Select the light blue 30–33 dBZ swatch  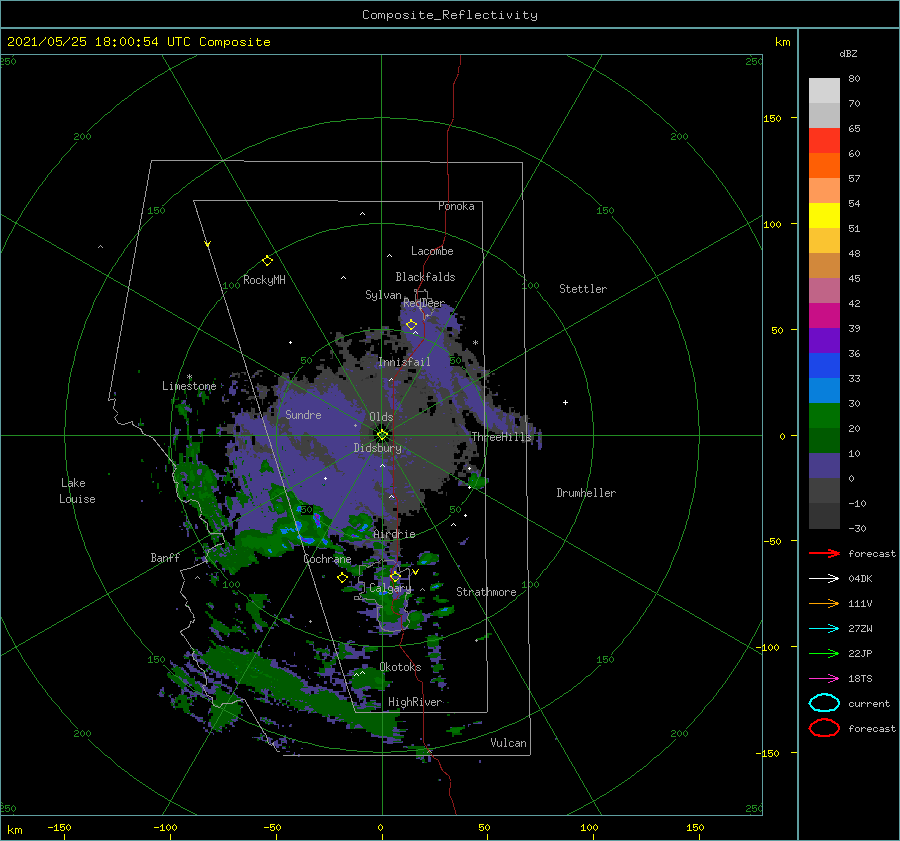point(824,391)
